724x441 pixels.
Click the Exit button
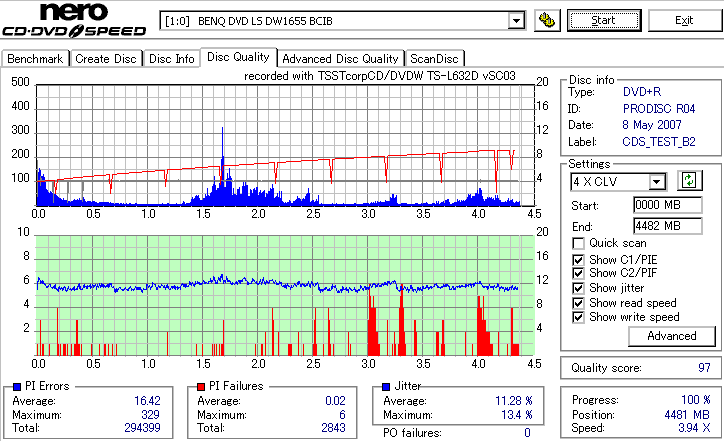point(684,21)
